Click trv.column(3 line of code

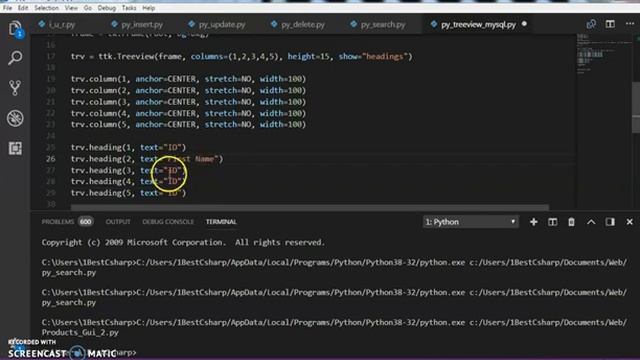(x=188, y=102)
